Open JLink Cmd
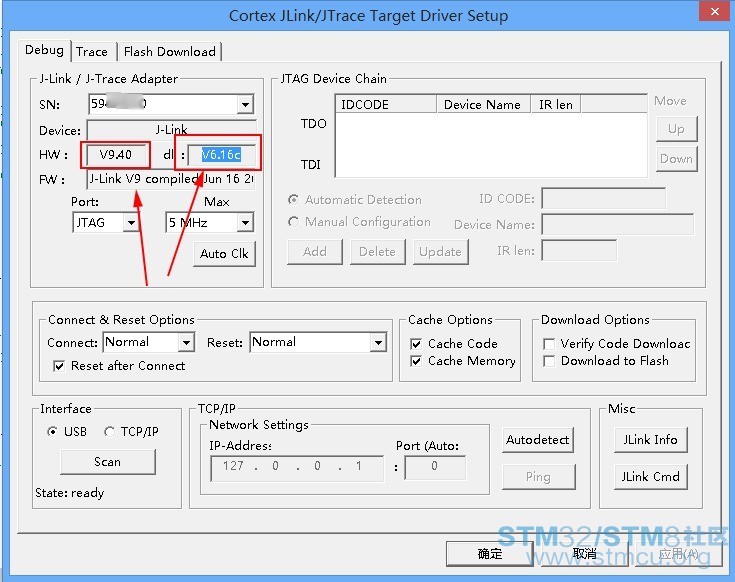 [651, 477]
